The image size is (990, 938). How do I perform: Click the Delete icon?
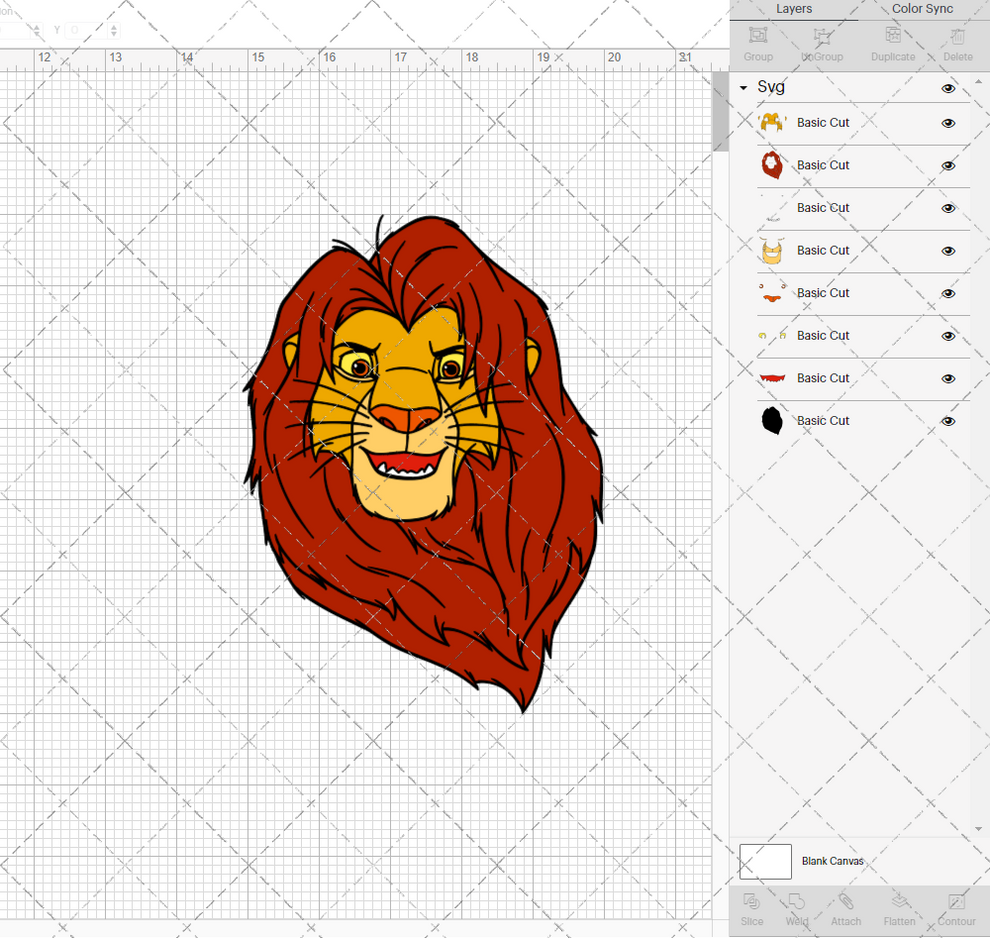click(956, 41)
